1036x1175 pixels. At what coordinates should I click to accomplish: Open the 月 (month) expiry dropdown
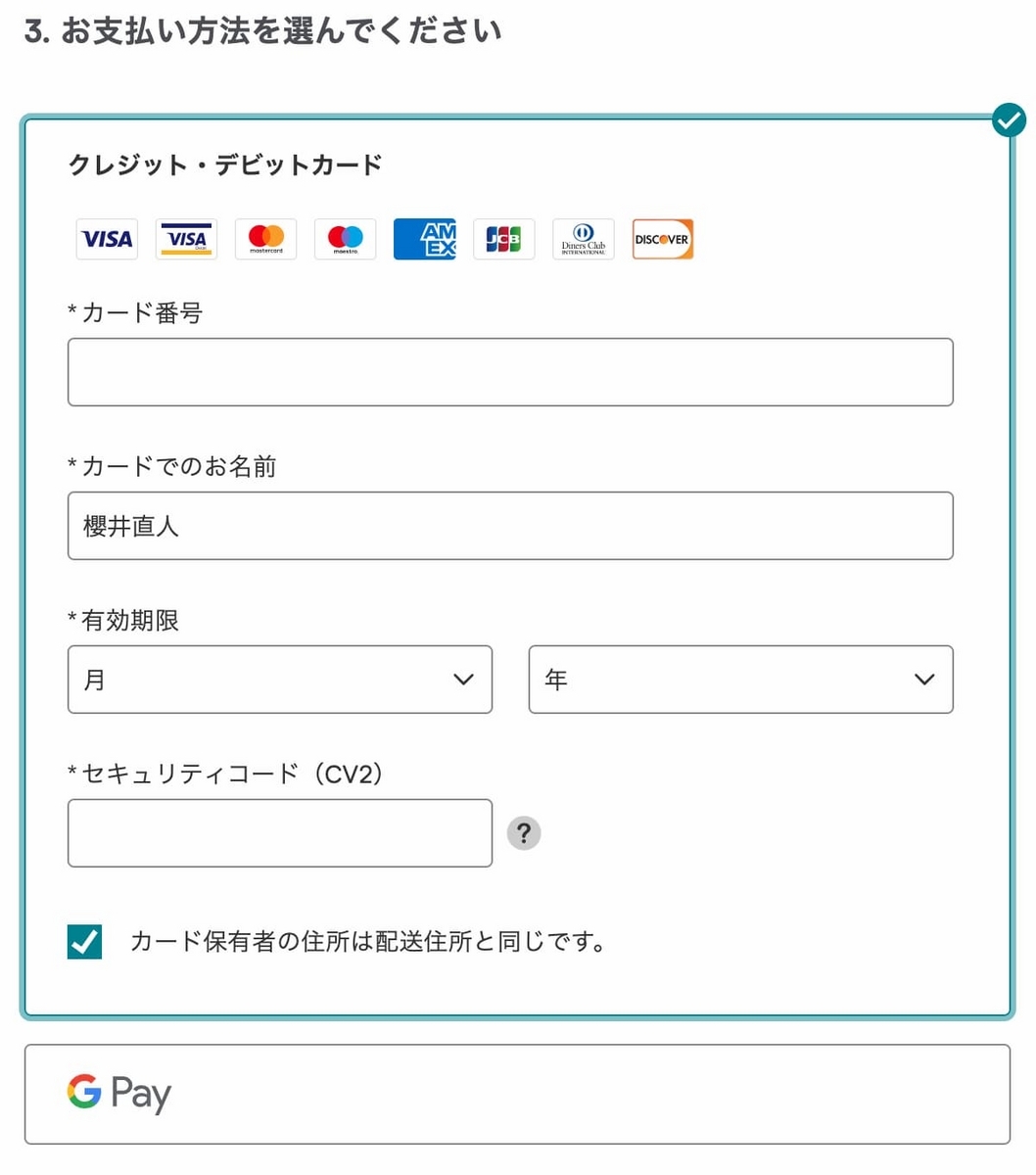pos(279,680)
